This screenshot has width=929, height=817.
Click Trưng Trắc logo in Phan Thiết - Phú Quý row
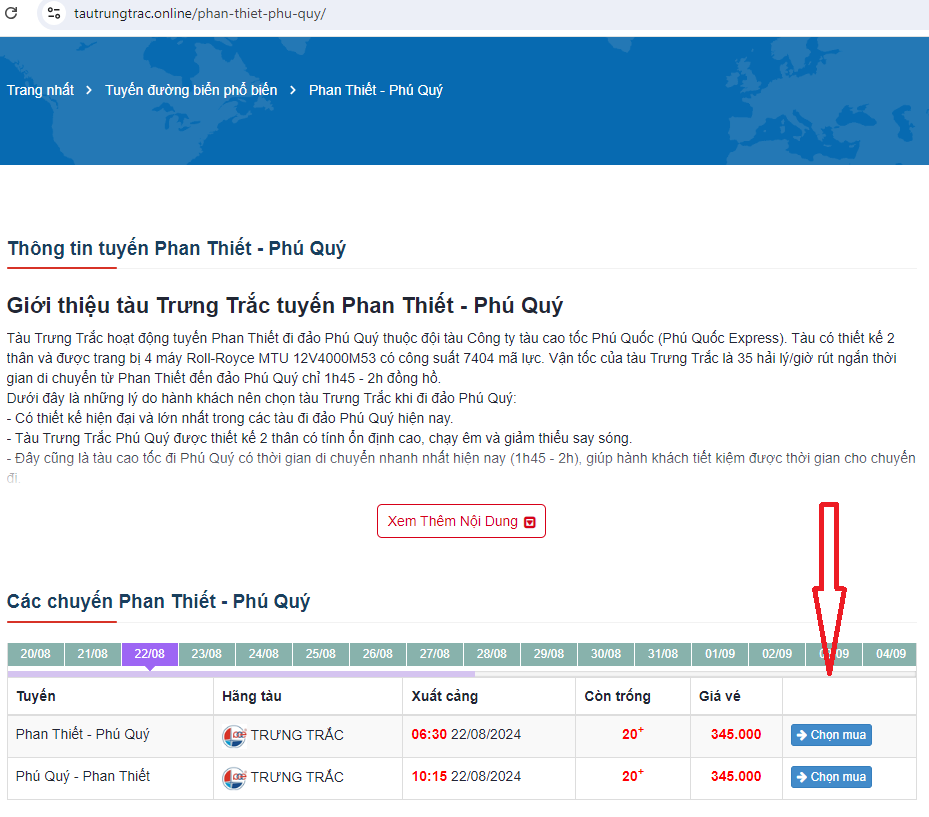[x=234, y=735]
